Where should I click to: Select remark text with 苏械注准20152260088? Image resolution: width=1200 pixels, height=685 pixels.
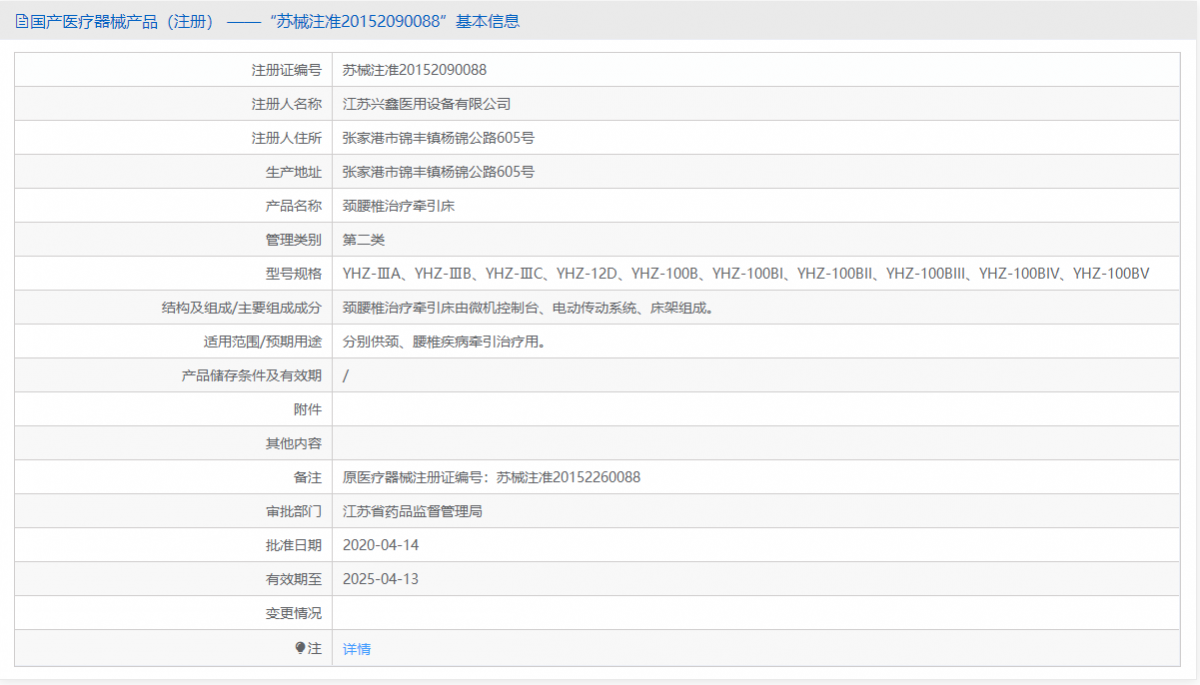click(x=492, y=478)
